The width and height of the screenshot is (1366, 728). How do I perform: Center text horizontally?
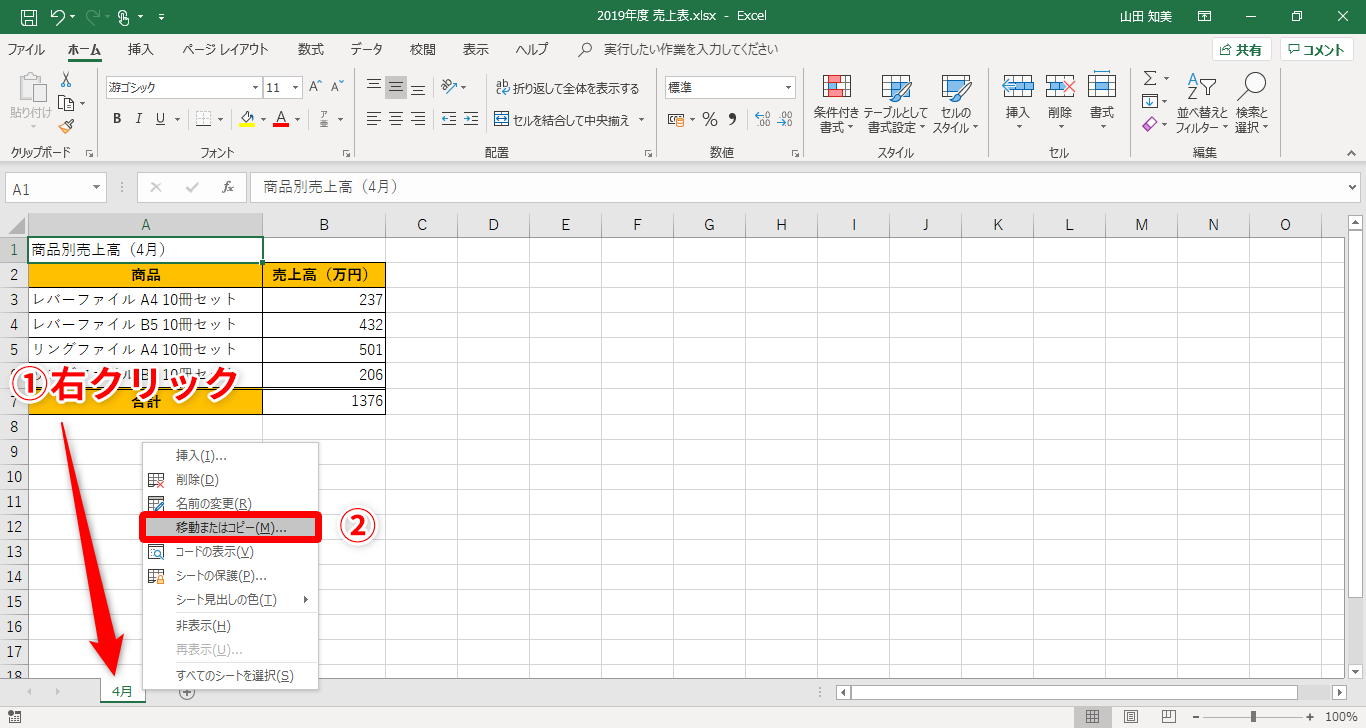(396, 119)
